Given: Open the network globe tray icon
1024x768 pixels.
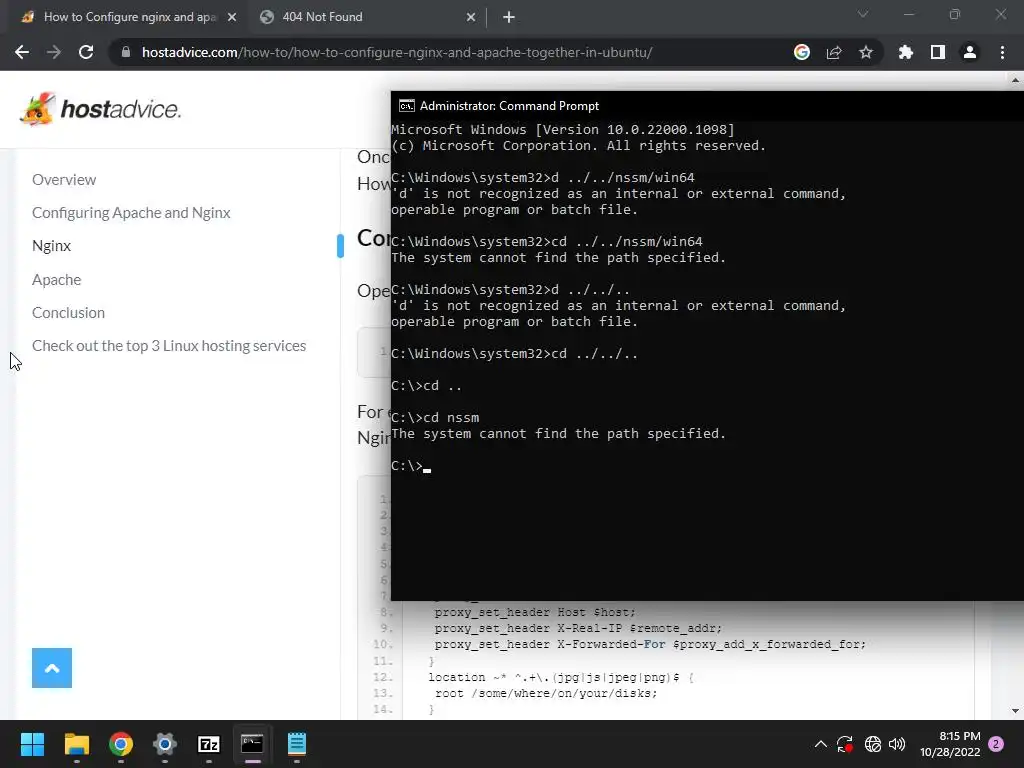Looking at the screenshot, I should [x=872, y=743].
